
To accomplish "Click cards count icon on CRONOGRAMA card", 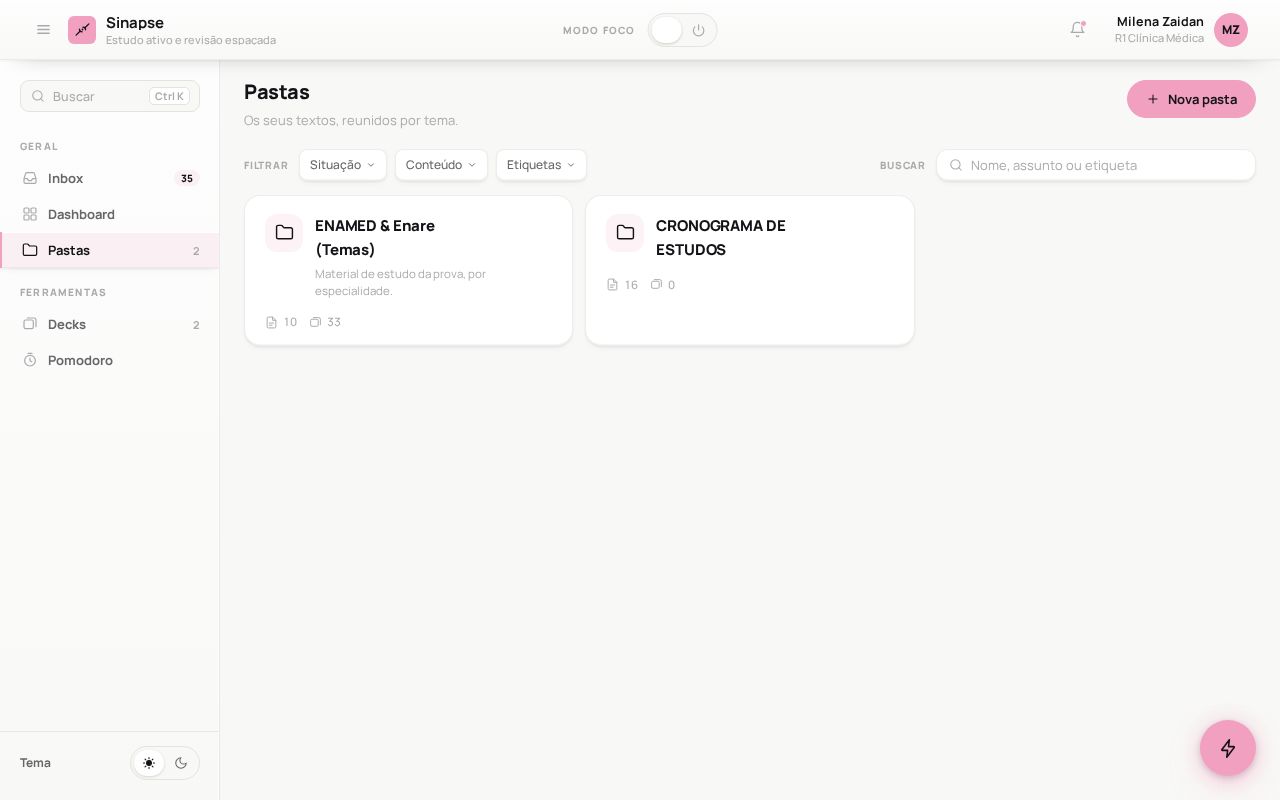I will (x=656, y=285).
